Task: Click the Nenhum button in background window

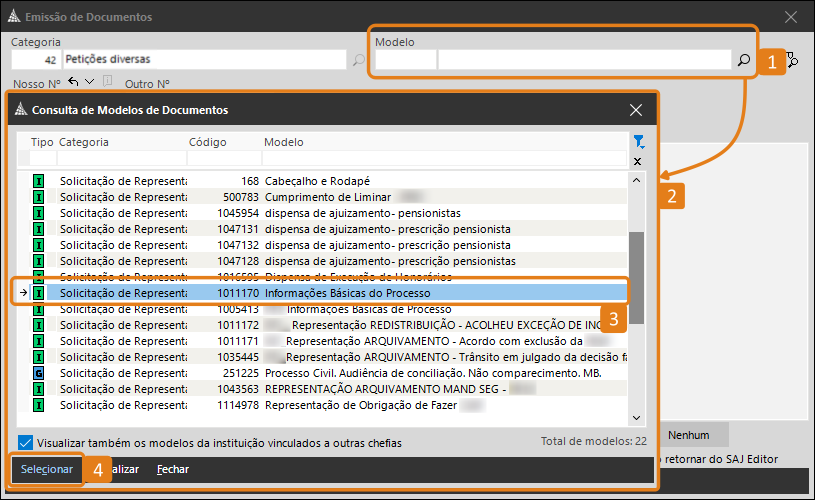Action: coord(689,435)
